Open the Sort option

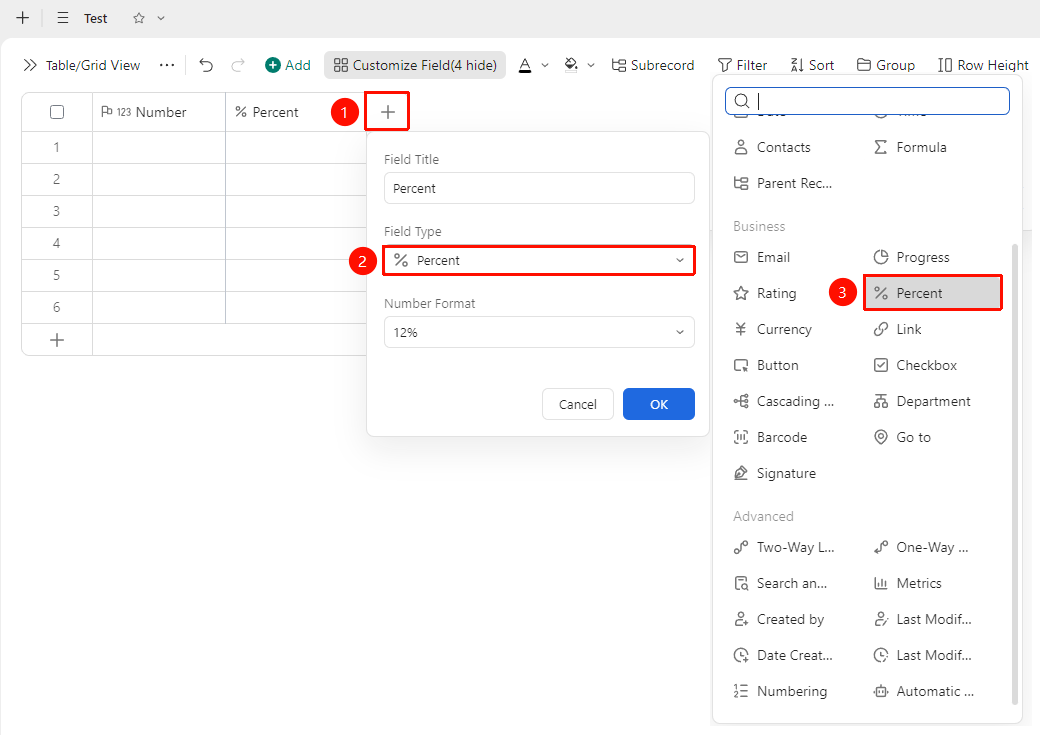[812, 65]
